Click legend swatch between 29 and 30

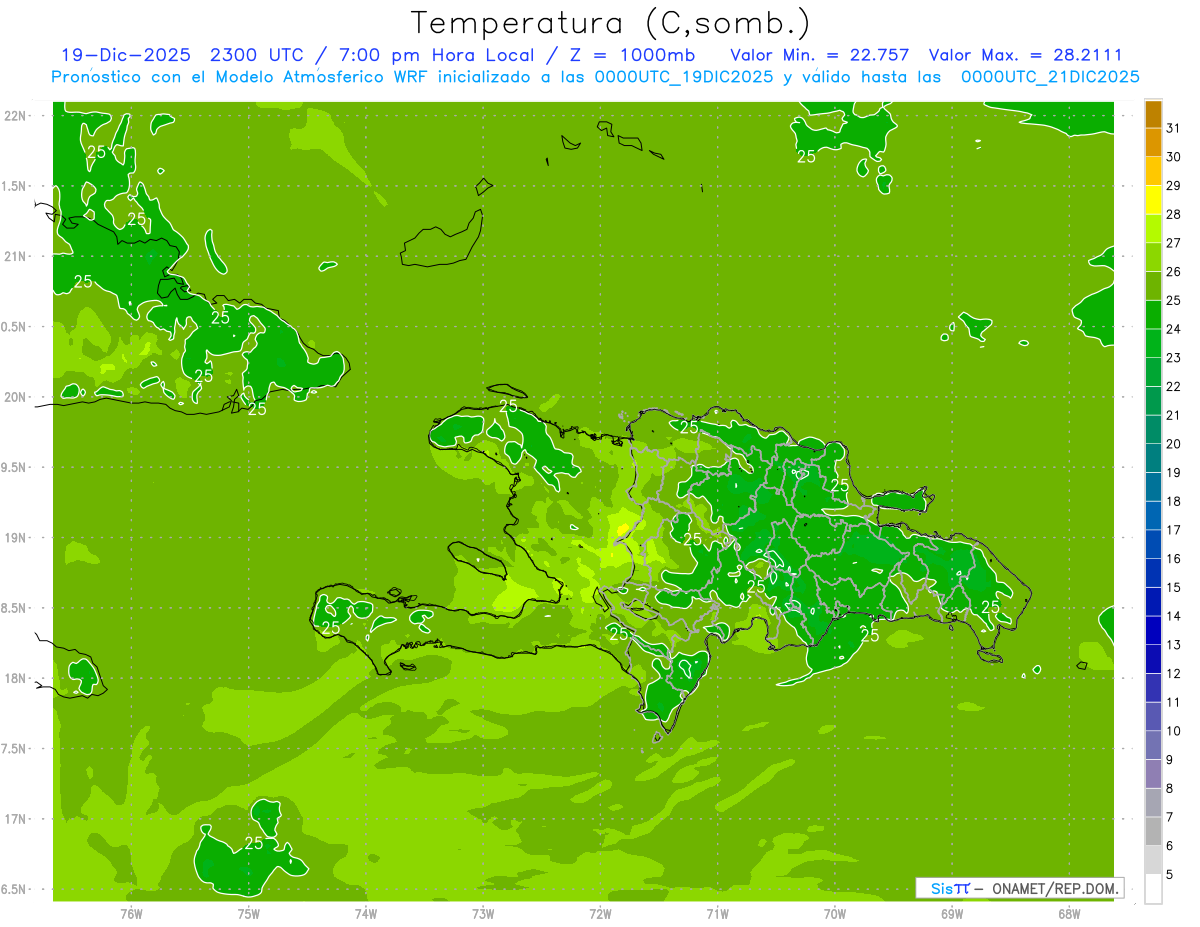(x=1153, y=172)
